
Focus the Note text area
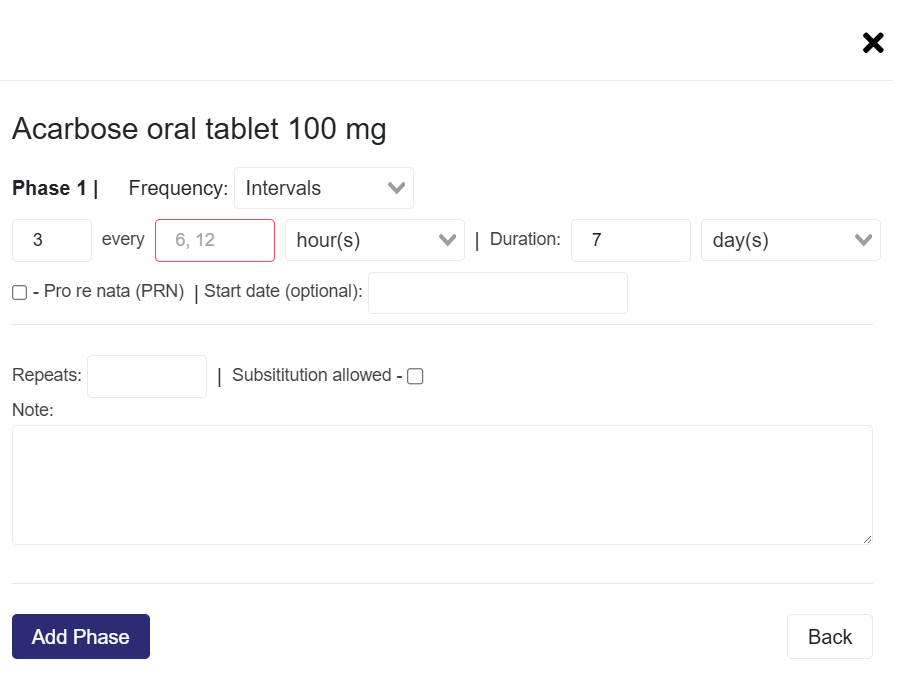pos(442,485)
